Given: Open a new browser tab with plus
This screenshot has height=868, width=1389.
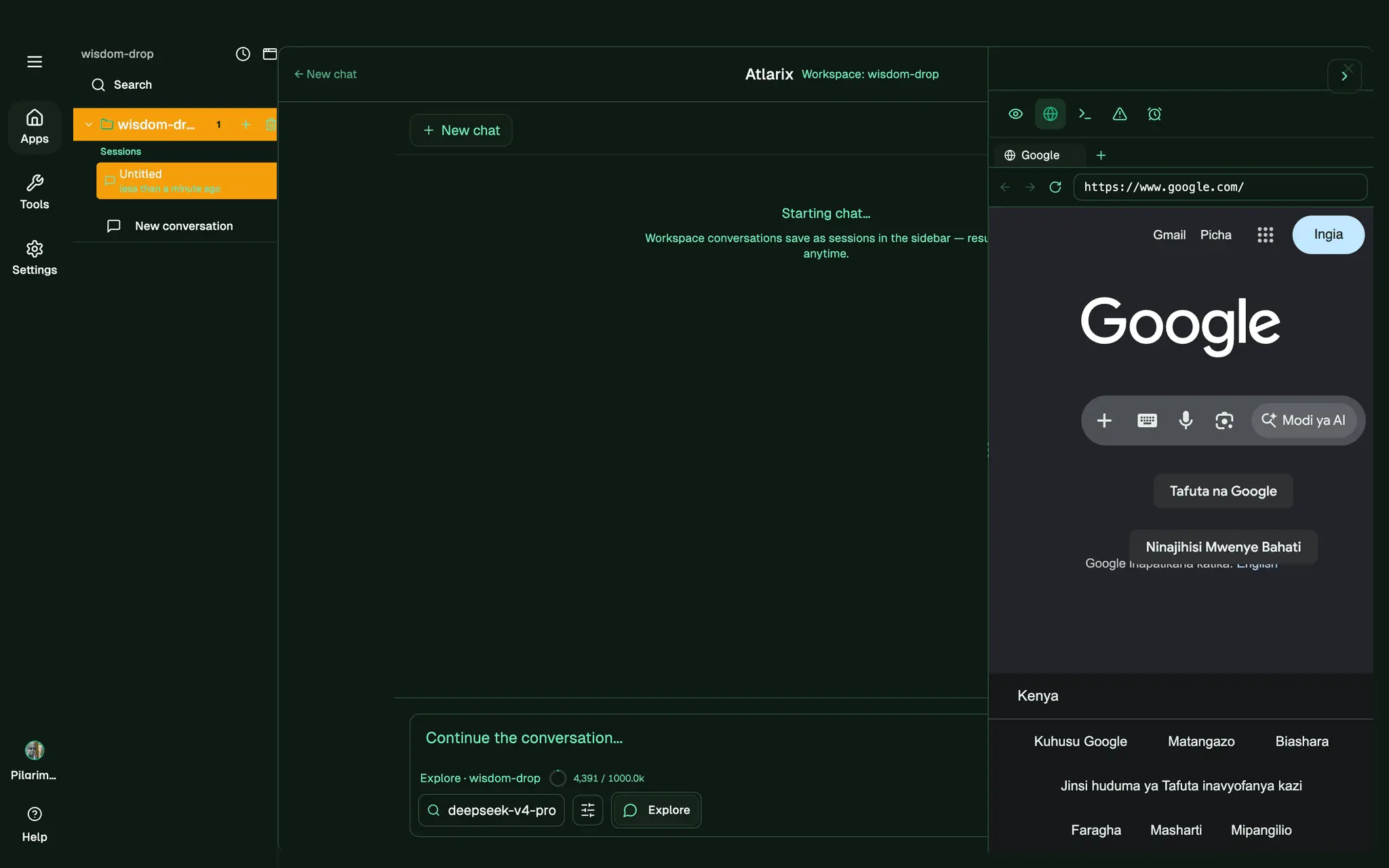Looking at the screenshot, I should point(1101,155).
